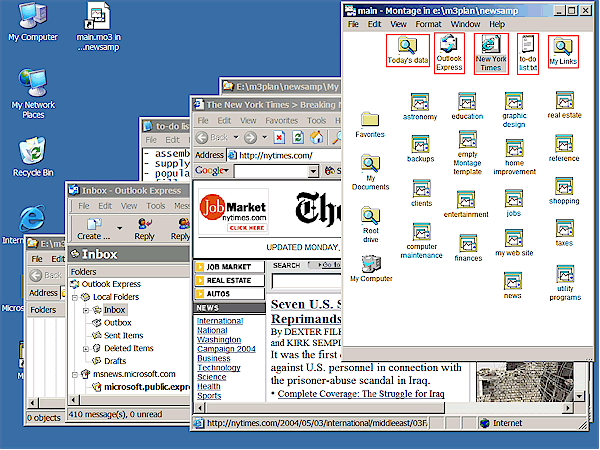
Task: Click the Refresh icon in Internet Explorer
Action: pyautogui.click(x=298, y=137)
